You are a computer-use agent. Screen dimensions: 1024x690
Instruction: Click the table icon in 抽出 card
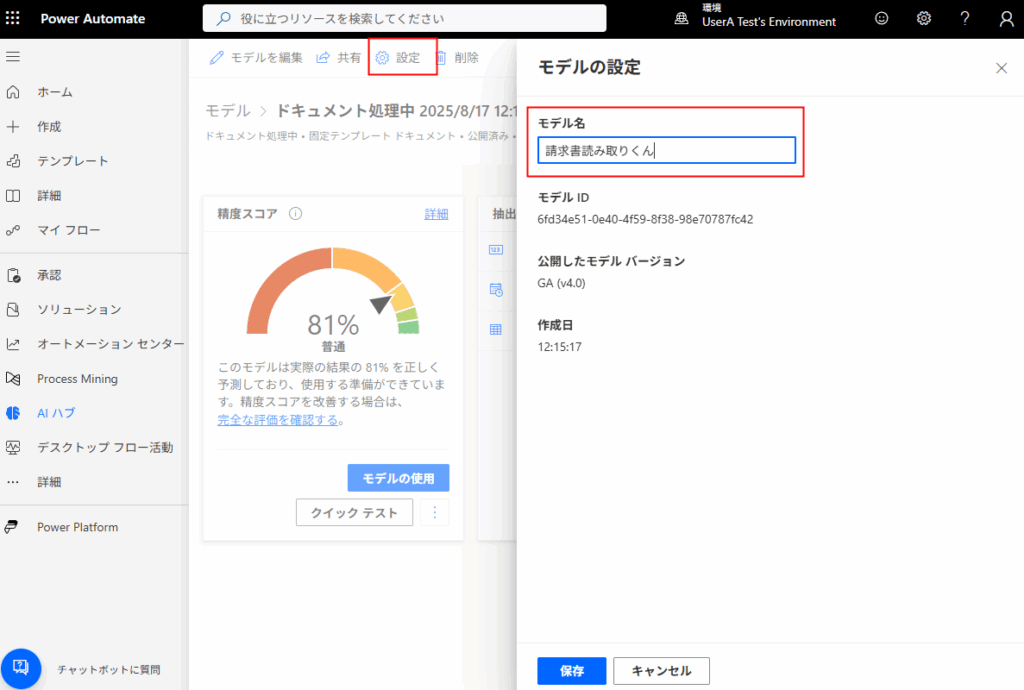496,330
